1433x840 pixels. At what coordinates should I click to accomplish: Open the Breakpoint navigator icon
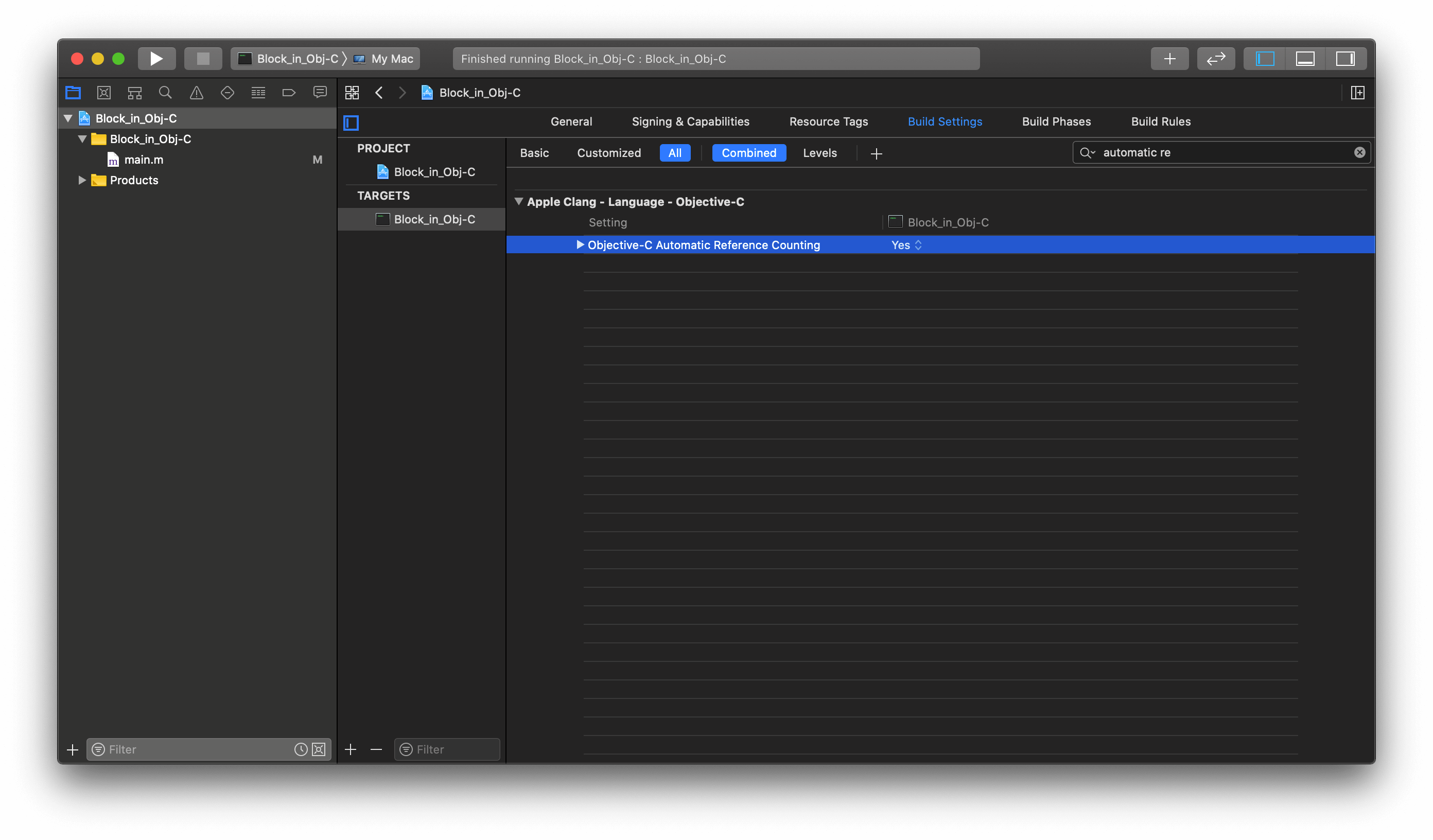[289, 93]
